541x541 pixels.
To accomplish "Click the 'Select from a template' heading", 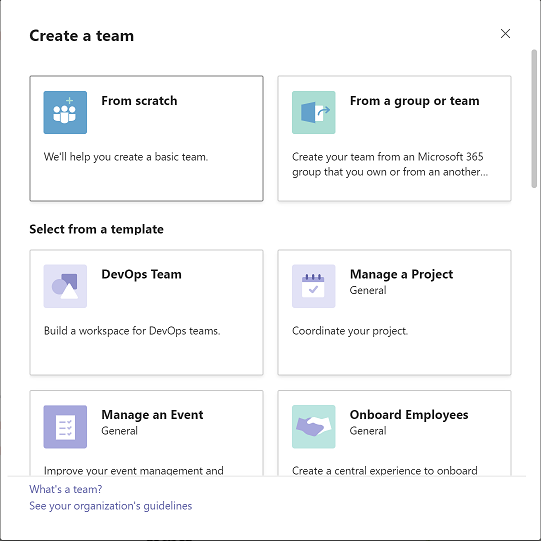I will 97,229.
